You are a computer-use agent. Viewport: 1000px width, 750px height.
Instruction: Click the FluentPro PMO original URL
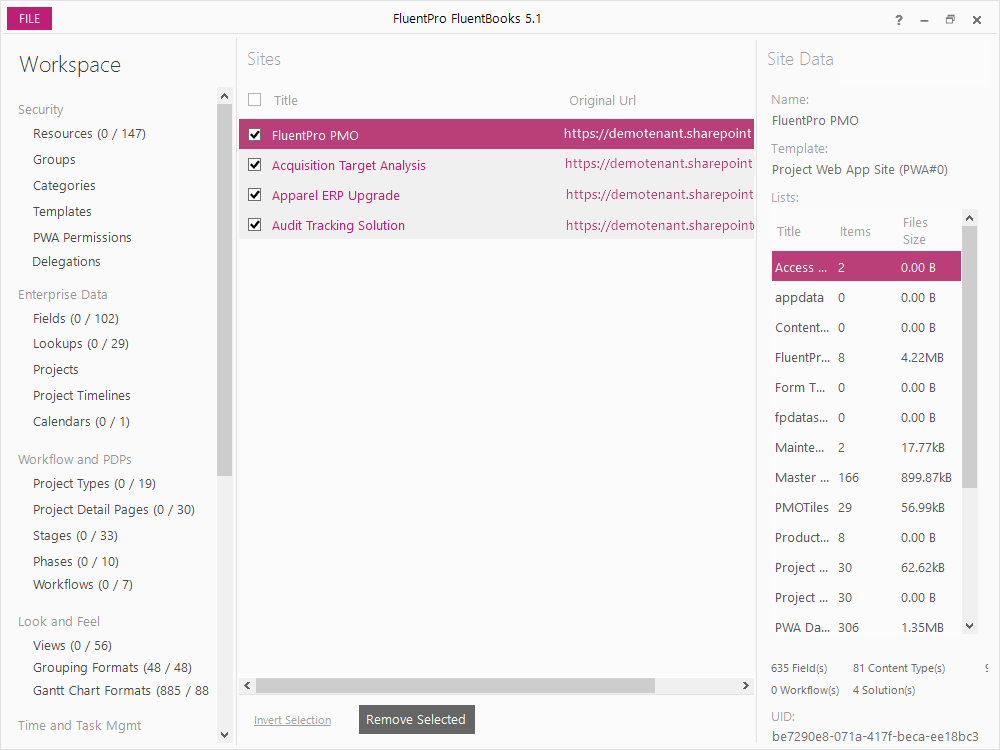(658, 133)
